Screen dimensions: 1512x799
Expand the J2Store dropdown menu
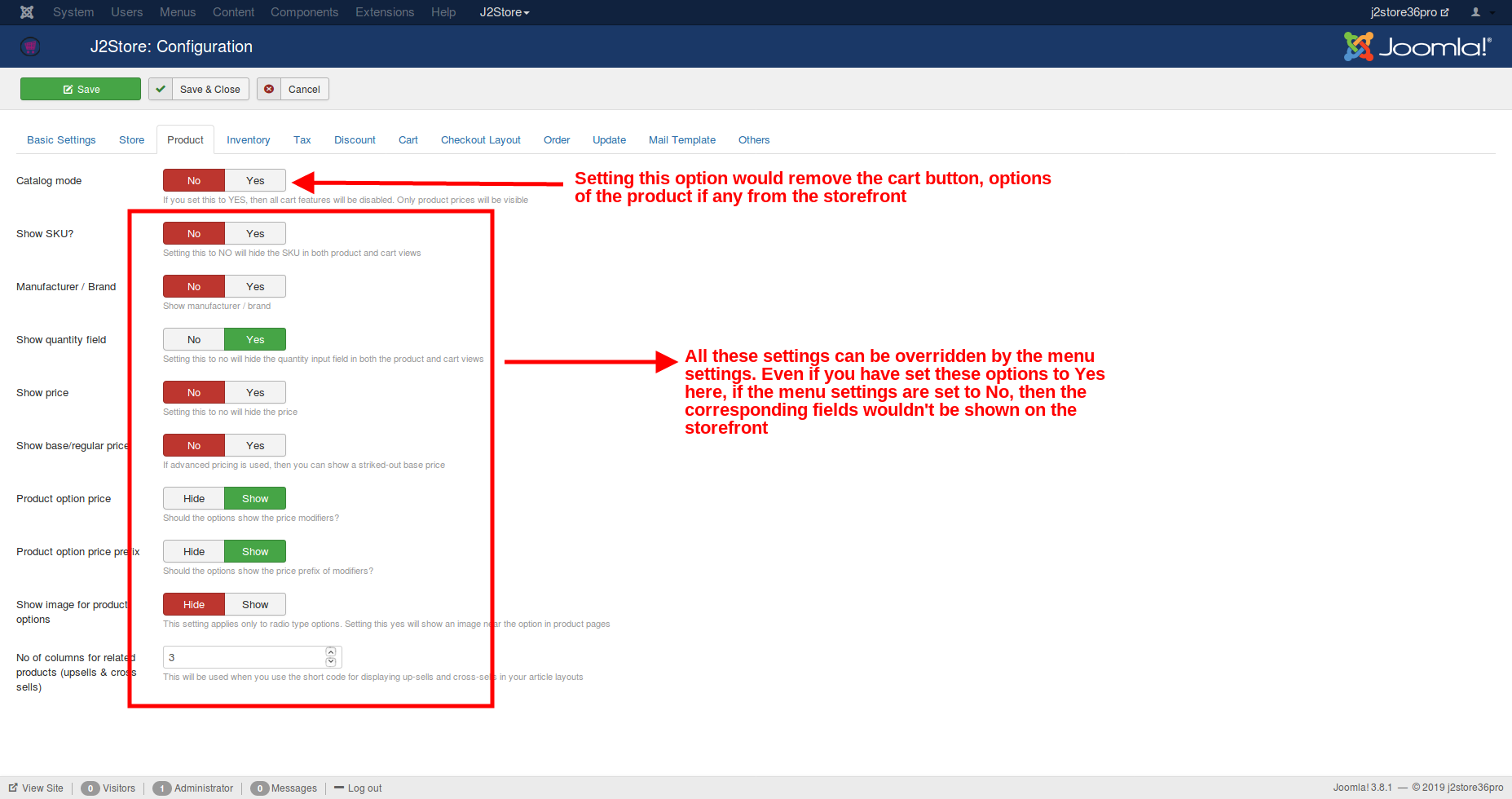[x=504, y=12]
